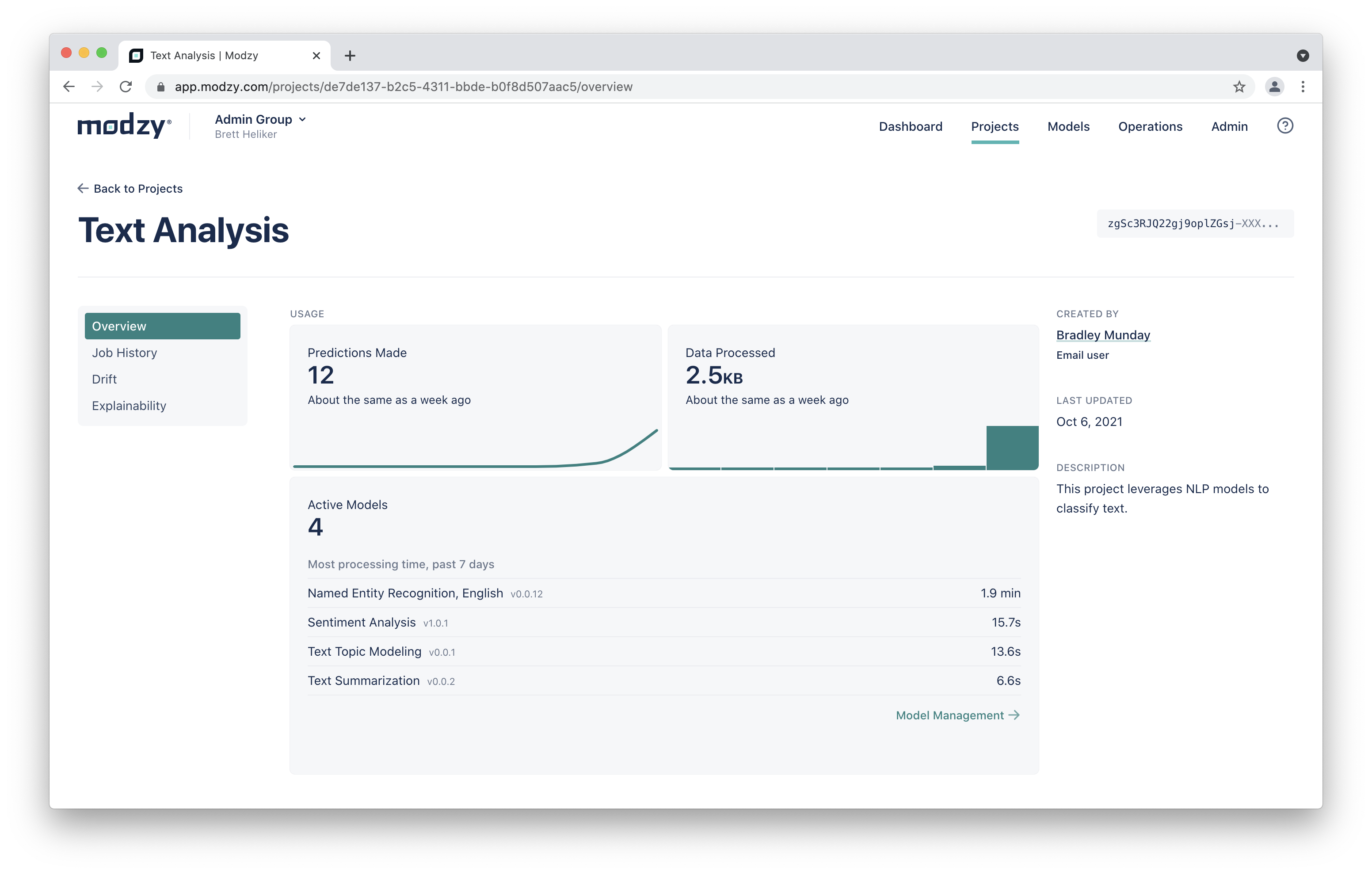The width and height of the screenshot is (1372, 874).
Task: Click the Modzy logo
Action: pyautogui.click(x=124, y=126)
